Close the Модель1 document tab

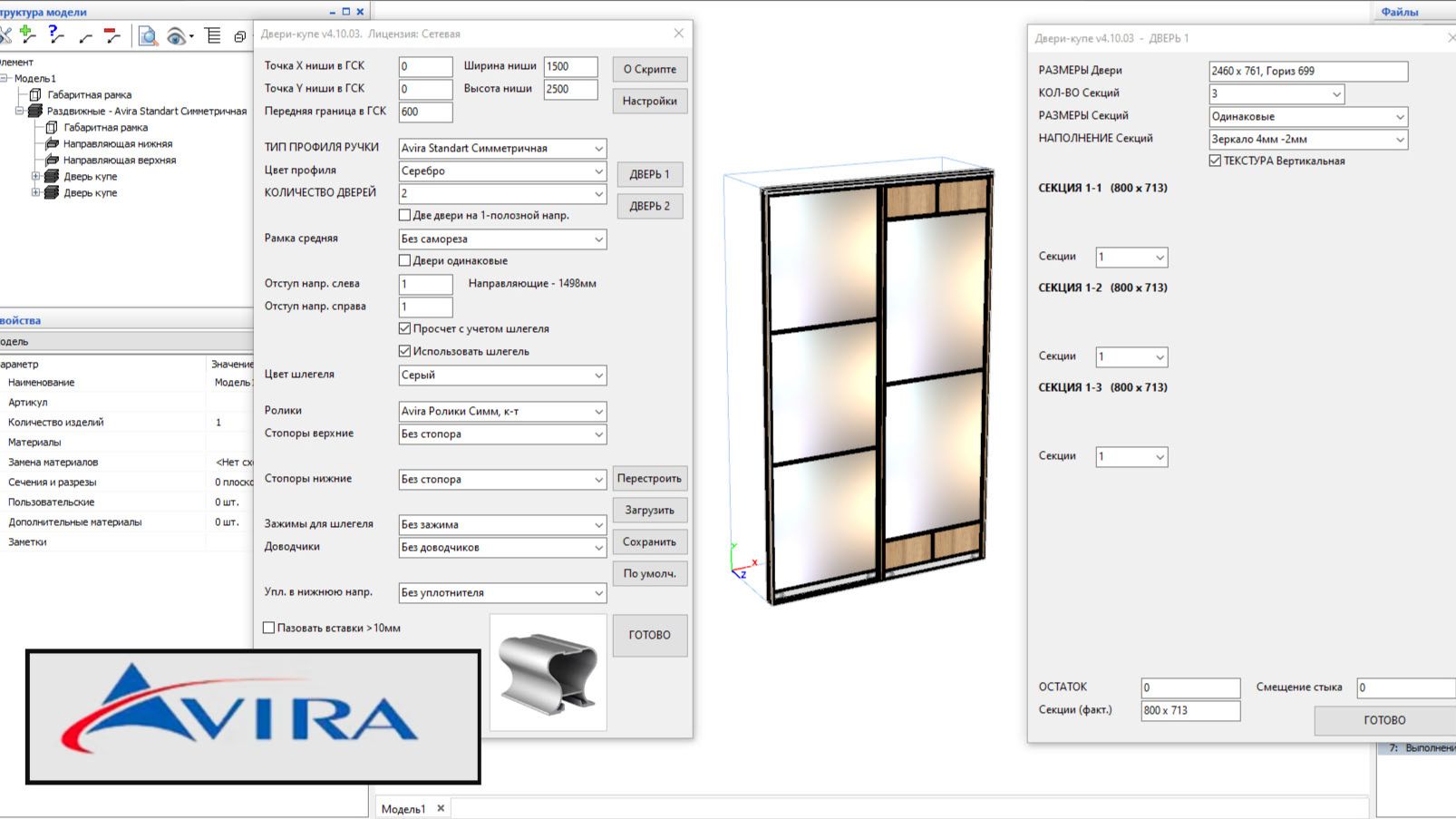[441, 808]
